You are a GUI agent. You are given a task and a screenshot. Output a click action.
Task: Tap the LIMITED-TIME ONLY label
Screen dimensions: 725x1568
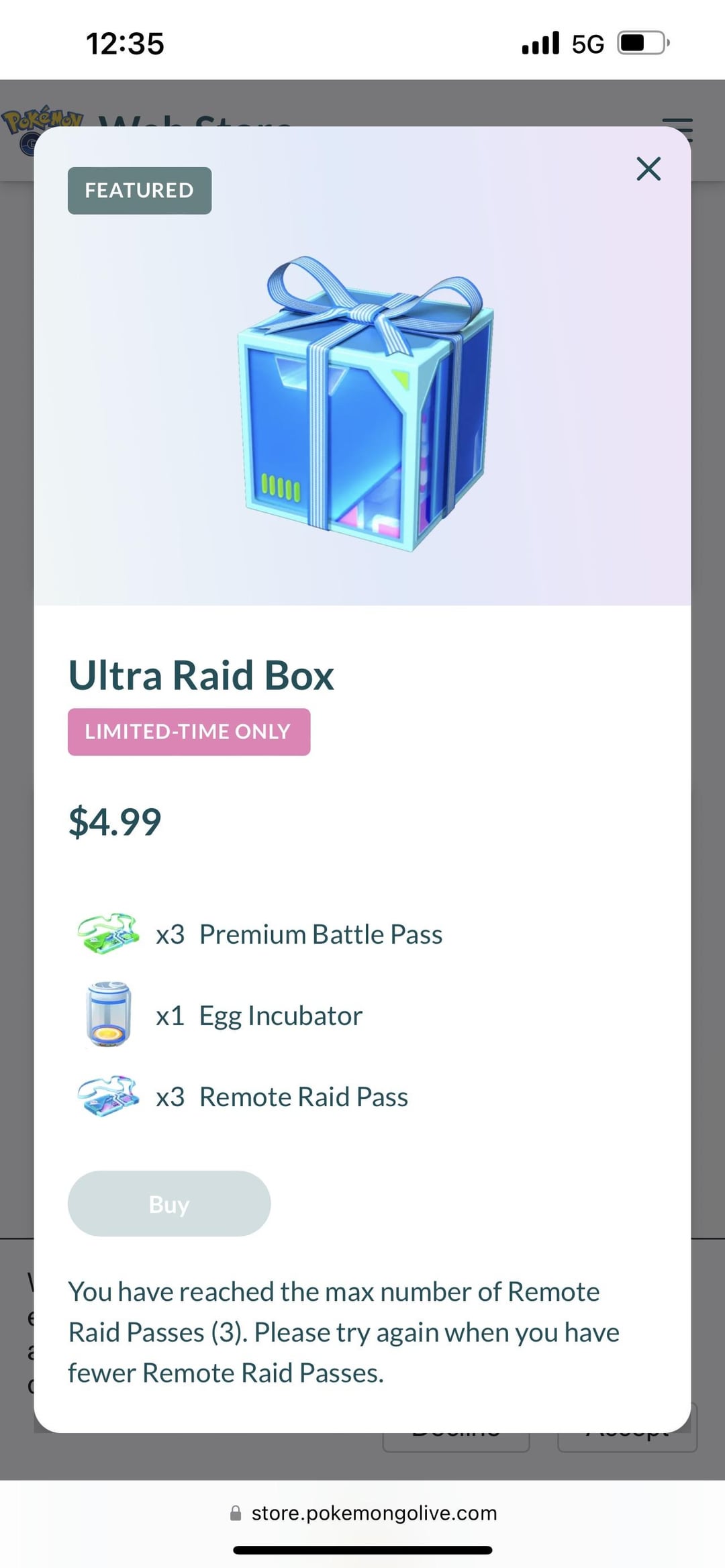click(x=189, y=732)
